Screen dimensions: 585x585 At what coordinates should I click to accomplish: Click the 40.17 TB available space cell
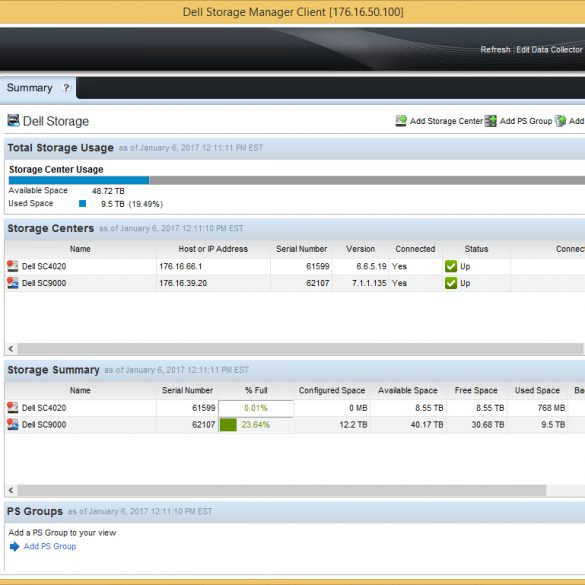pyautogui.click(x=427, y=425)
